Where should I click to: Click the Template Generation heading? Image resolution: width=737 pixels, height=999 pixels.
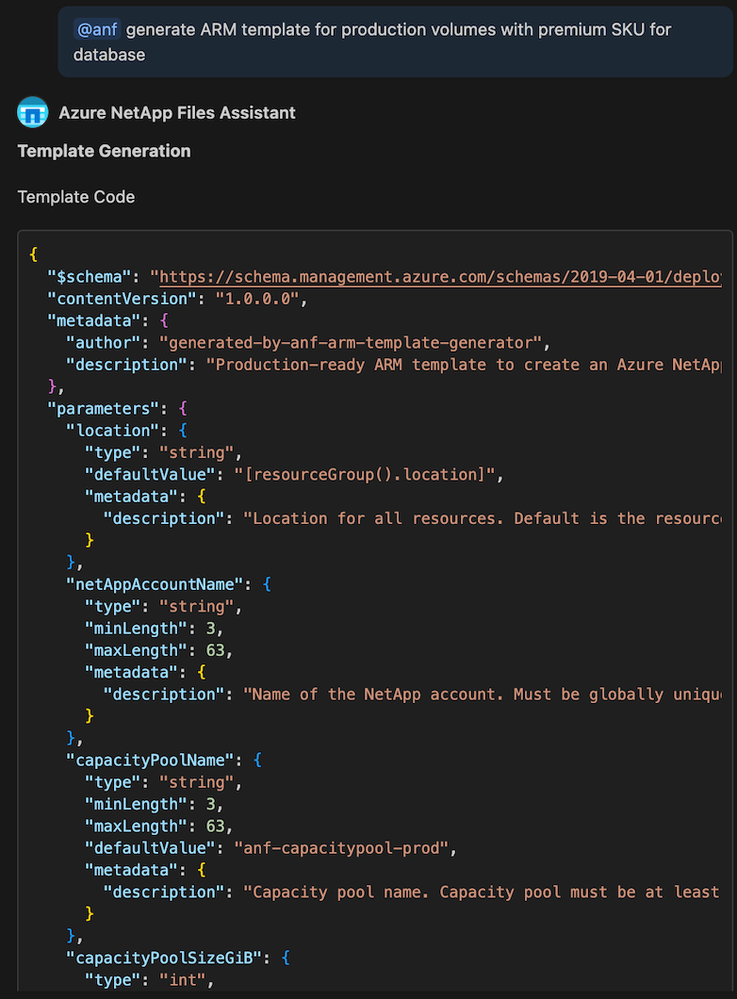click(x=104, y=151)
